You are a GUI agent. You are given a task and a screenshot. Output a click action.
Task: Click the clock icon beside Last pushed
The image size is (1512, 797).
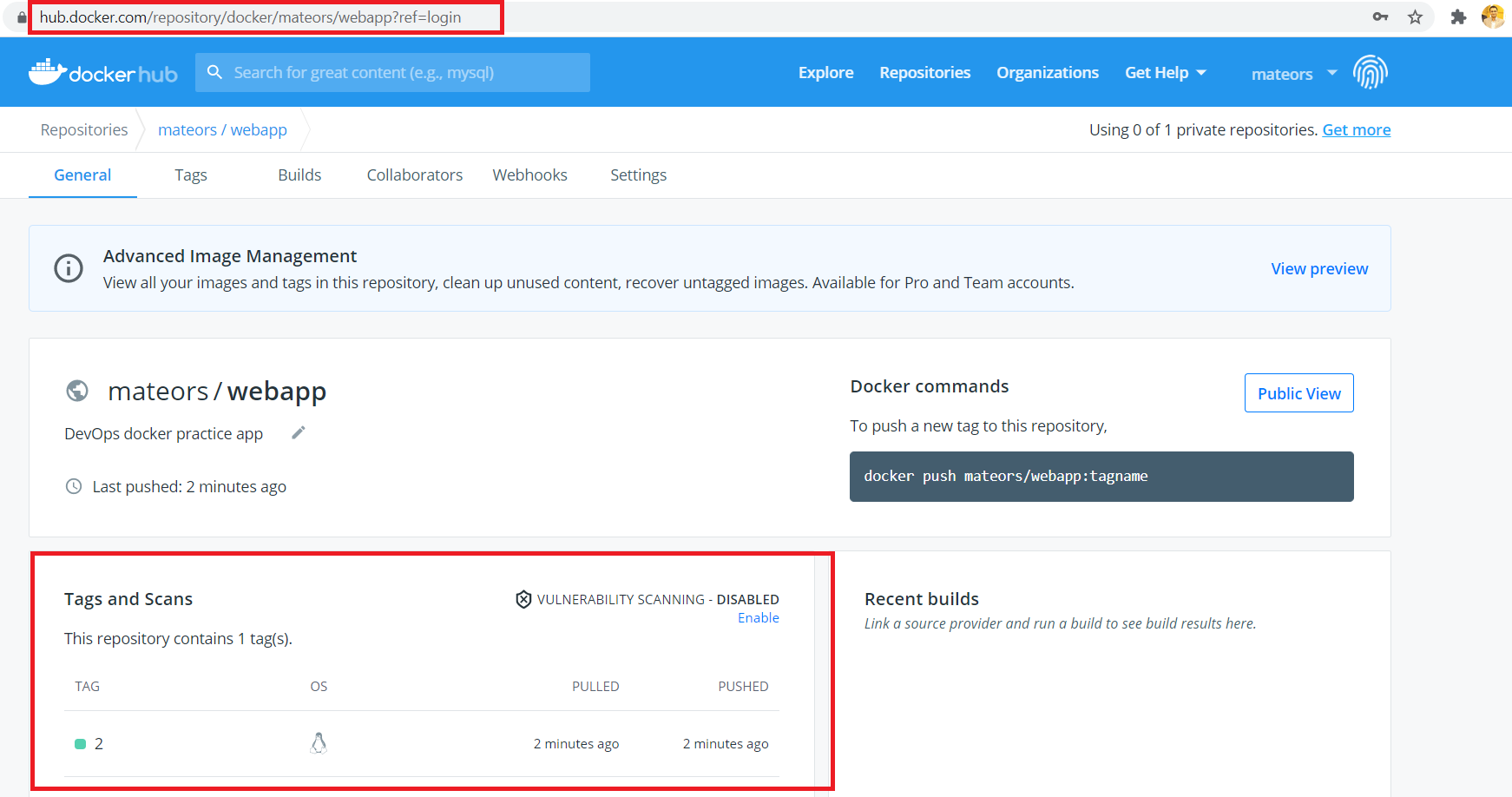point(74,486)
